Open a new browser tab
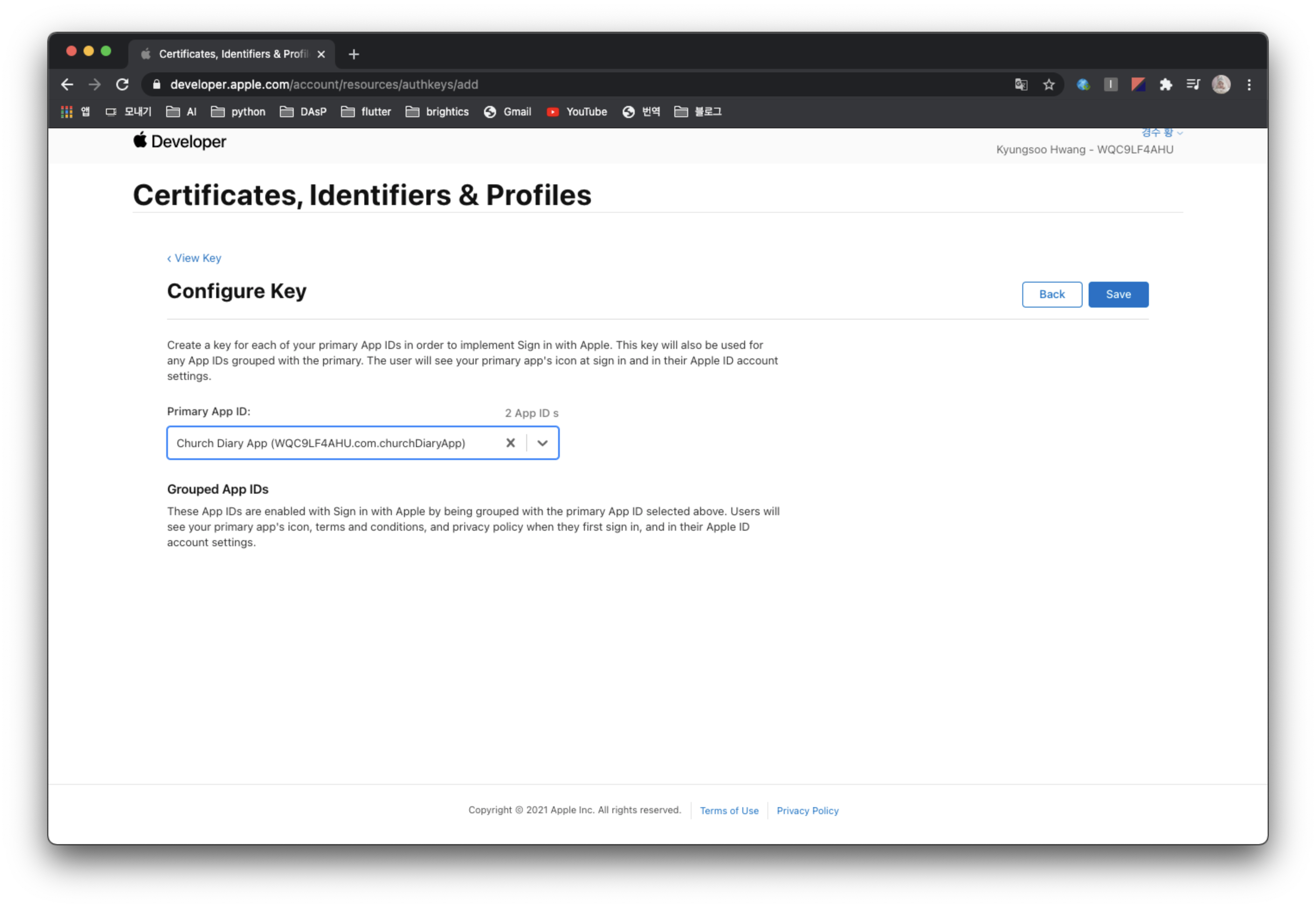Image resolution: width=1316 pixels, height=908 pixels. coord(354,54)
